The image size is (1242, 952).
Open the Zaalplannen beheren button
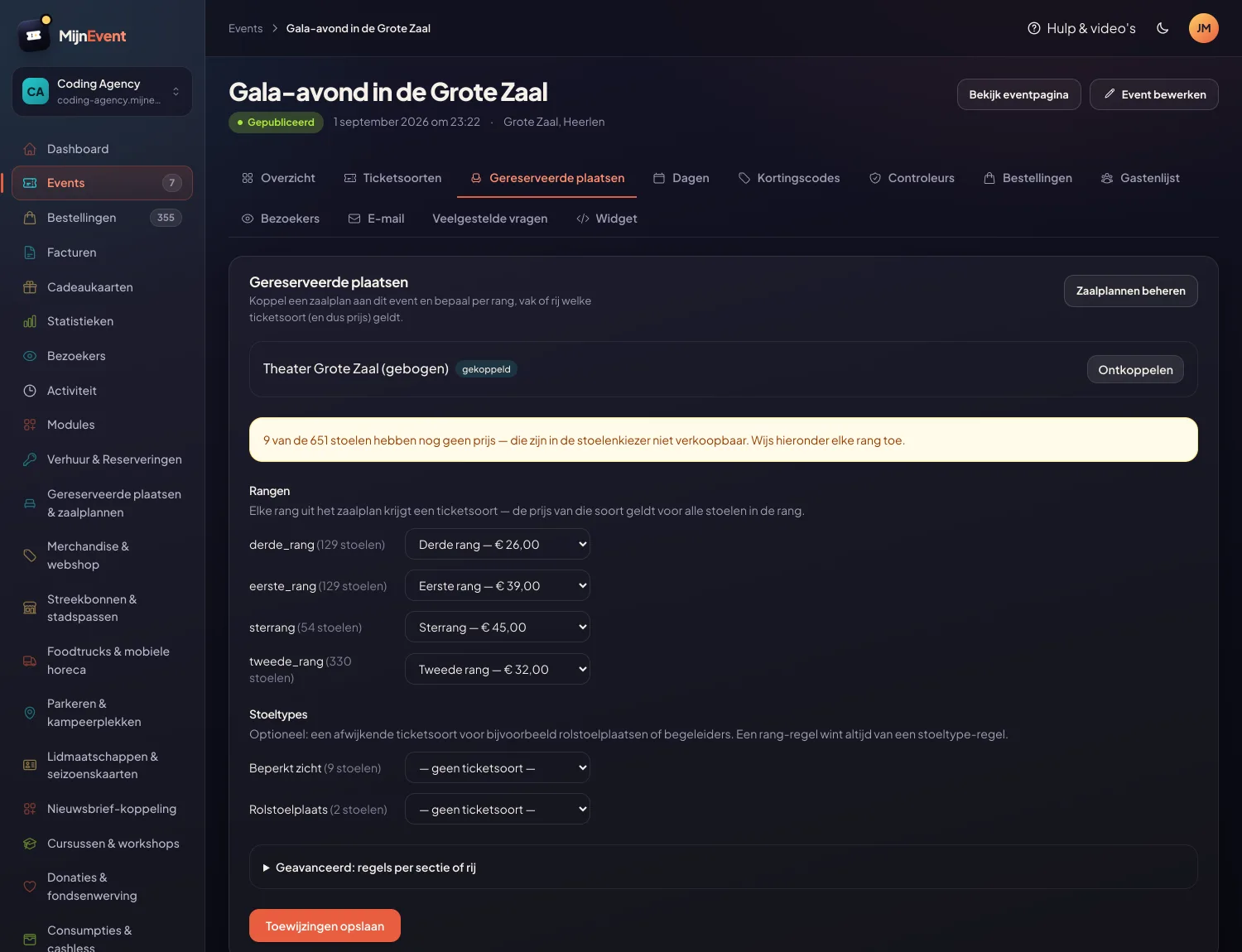click(x=1131, y=291)
